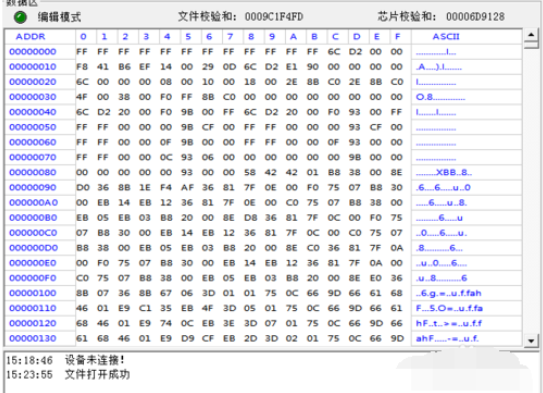Select the ASCII column header
543x393 pixels.
click(x=446, y=37)
